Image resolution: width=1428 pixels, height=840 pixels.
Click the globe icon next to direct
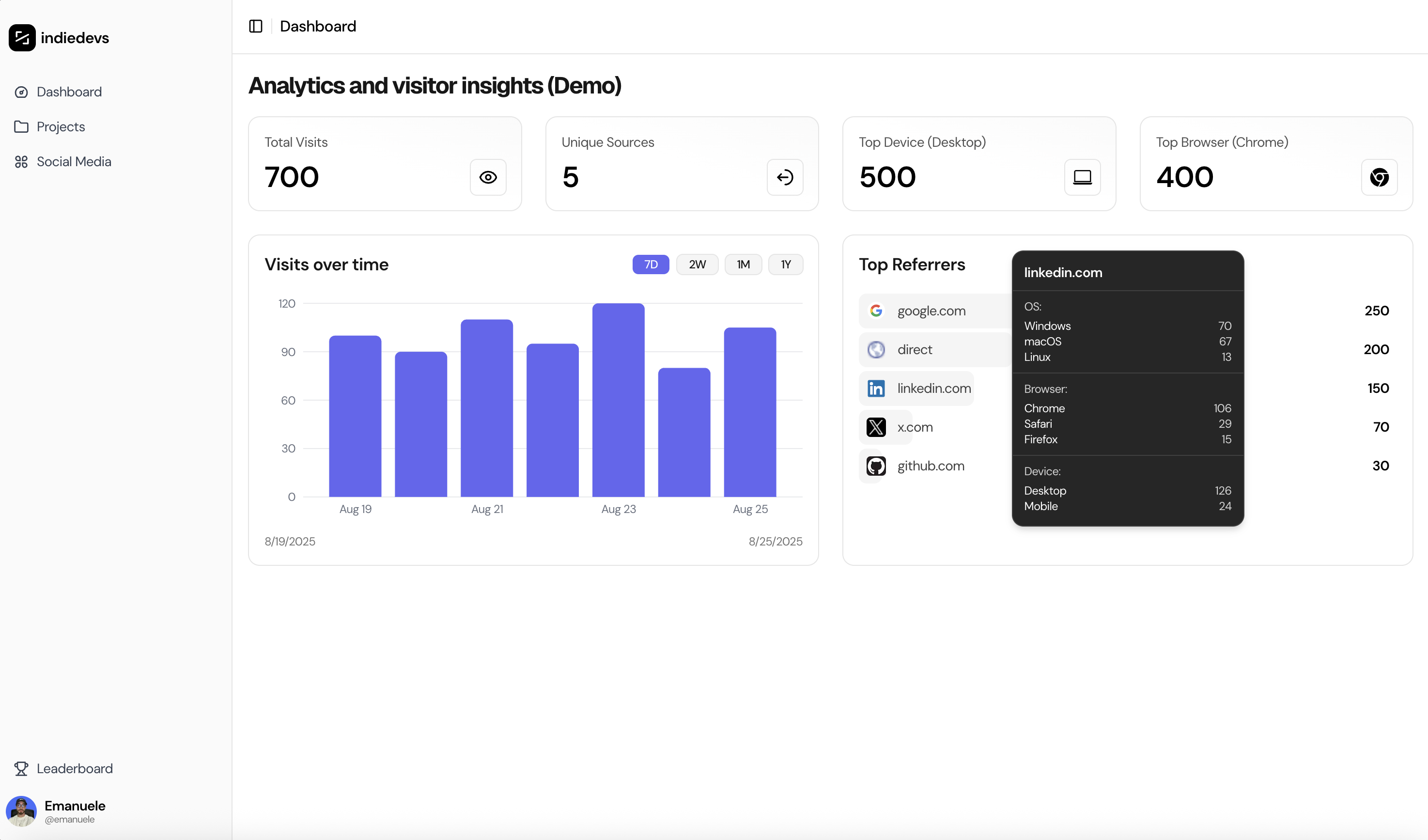tap(876, 350)
